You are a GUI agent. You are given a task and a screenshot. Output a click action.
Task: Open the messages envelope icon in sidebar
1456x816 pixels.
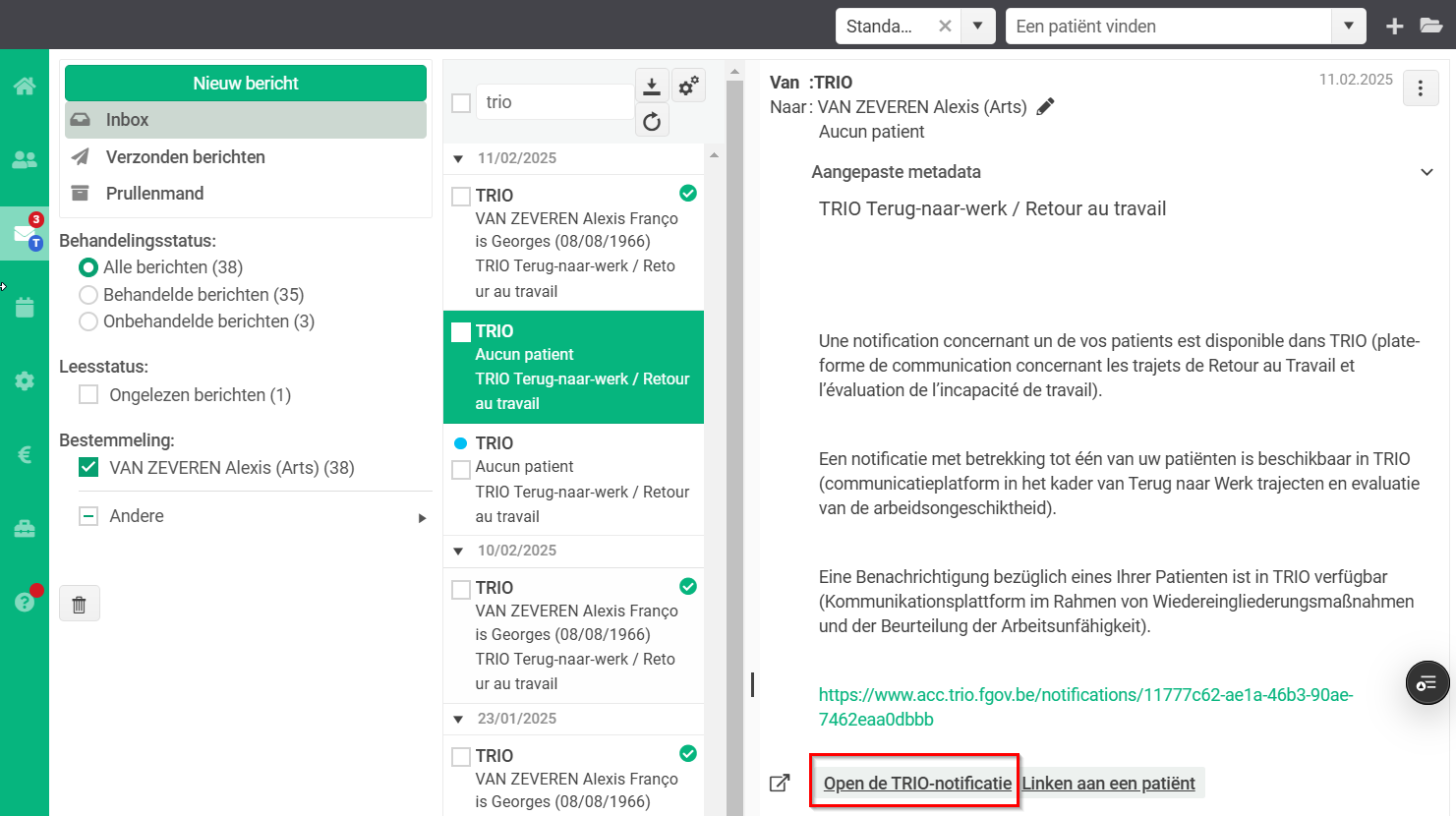tap(25, 233)
